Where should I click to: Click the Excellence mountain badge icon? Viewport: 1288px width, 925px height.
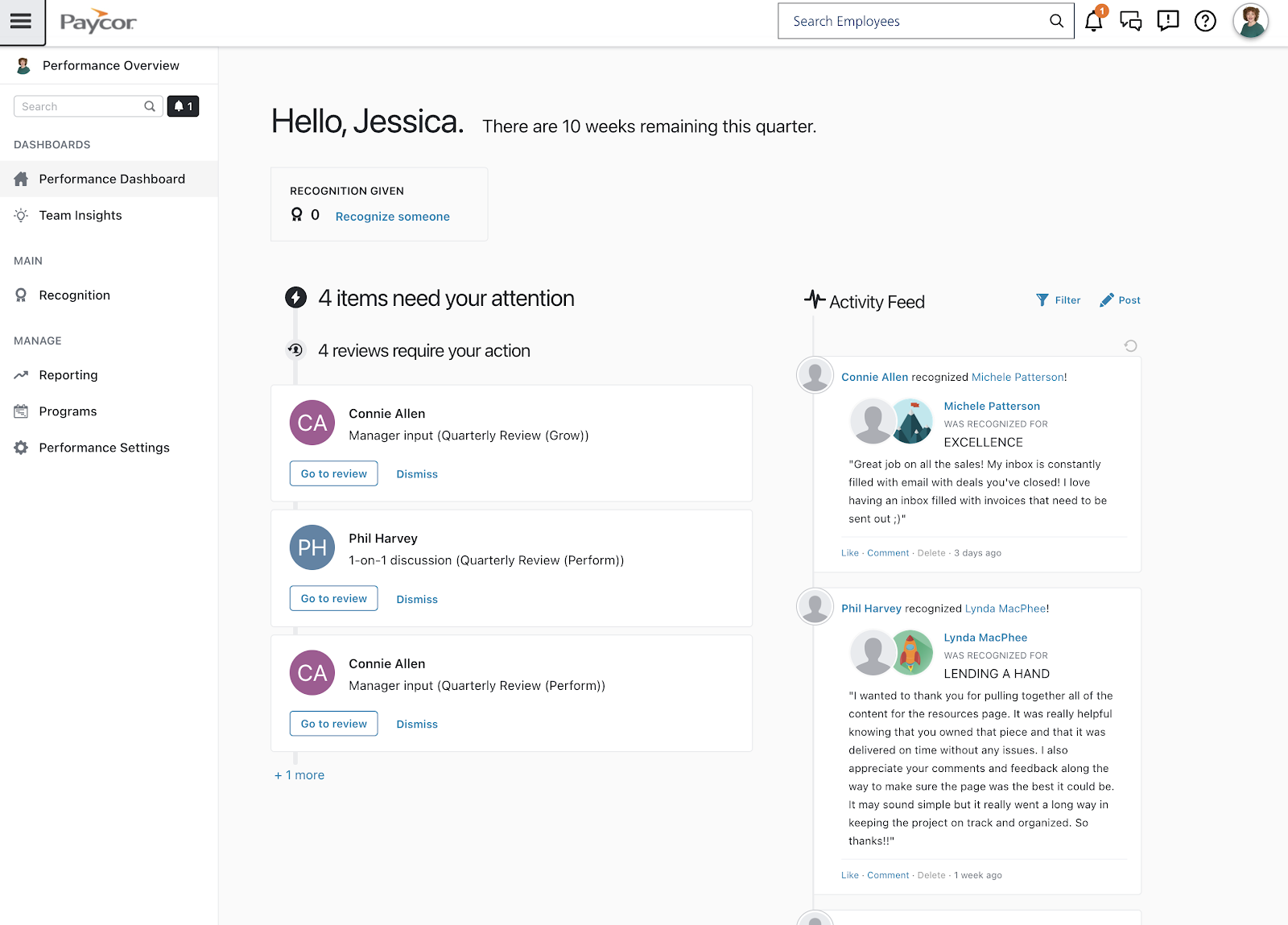pos(912,421)
